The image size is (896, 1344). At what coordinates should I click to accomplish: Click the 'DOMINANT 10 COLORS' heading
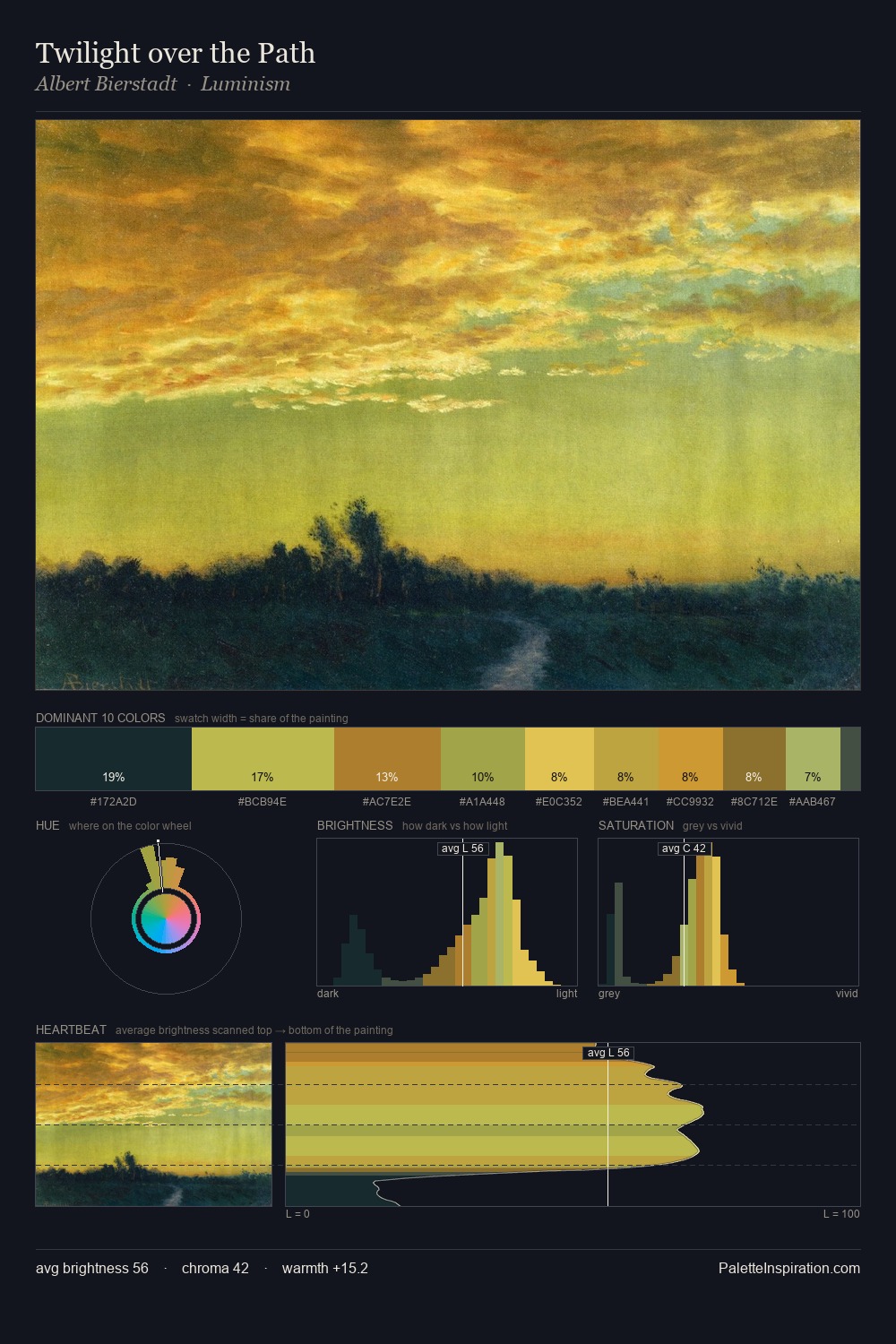[100, 718]
